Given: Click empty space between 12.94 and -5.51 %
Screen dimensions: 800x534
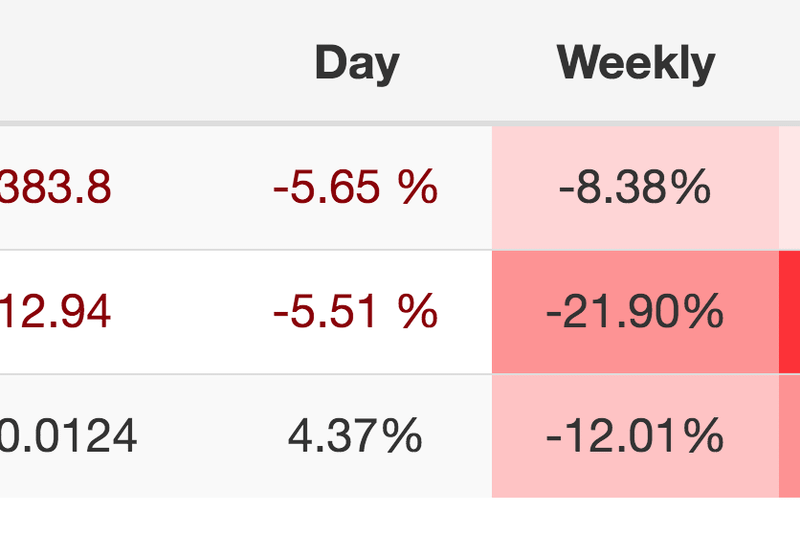Looking at the screenshot, I should [x=190, y=312].
